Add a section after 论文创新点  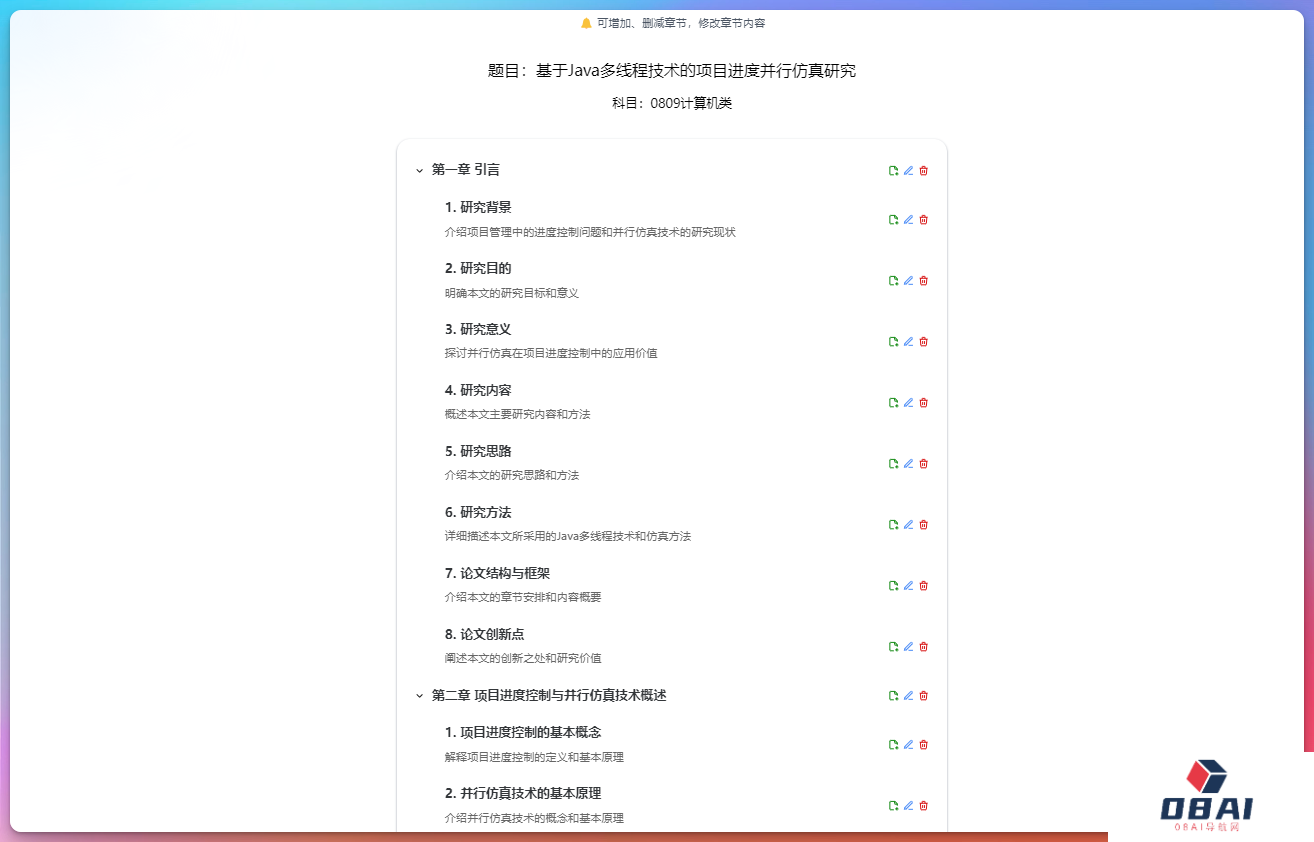[x=894, y=647]
